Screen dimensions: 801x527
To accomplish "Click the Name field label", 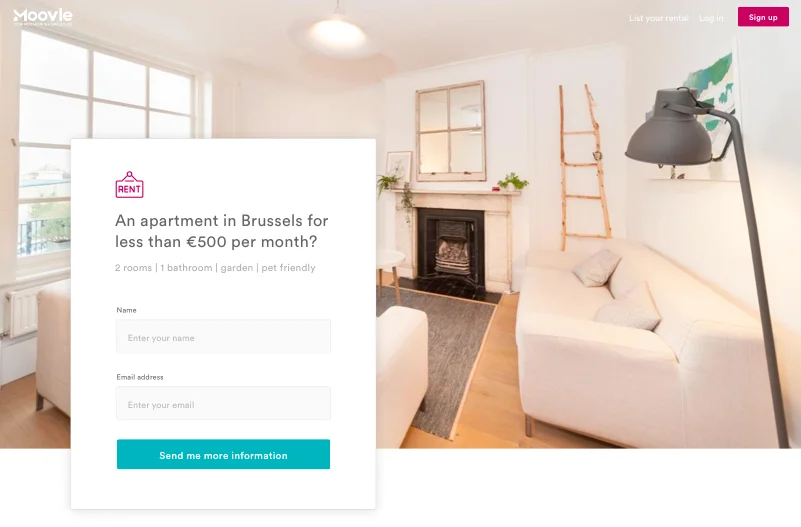I will tap(126, 310).
